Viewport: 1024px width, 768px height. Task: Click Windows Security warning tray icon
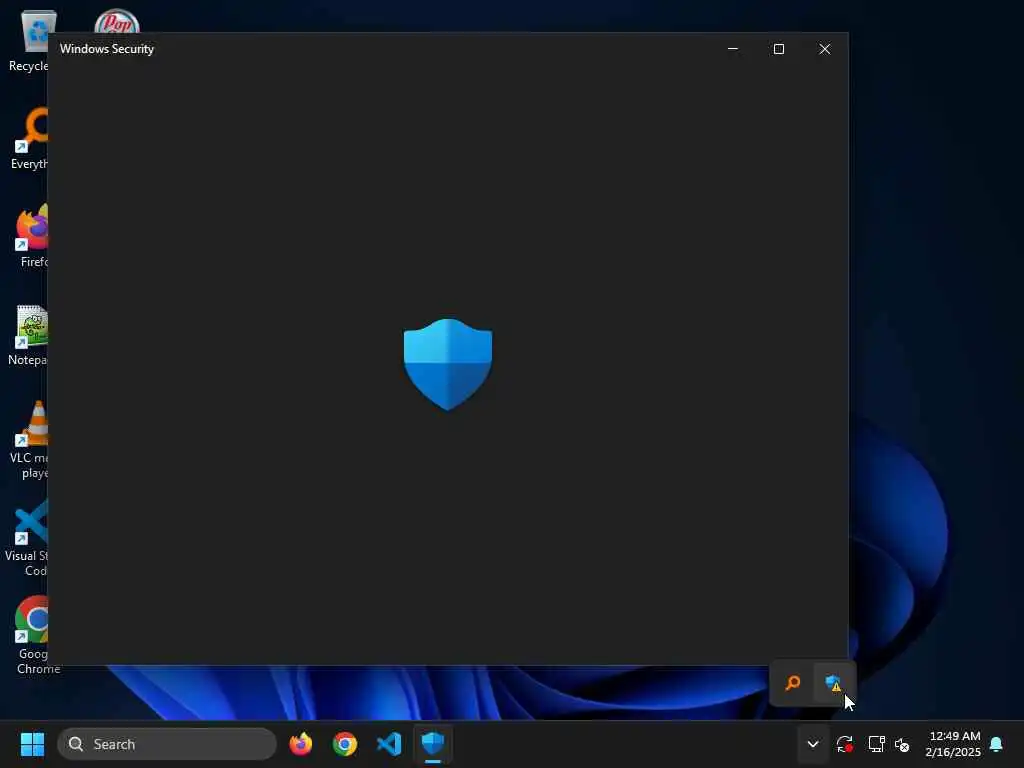[833, 683]
